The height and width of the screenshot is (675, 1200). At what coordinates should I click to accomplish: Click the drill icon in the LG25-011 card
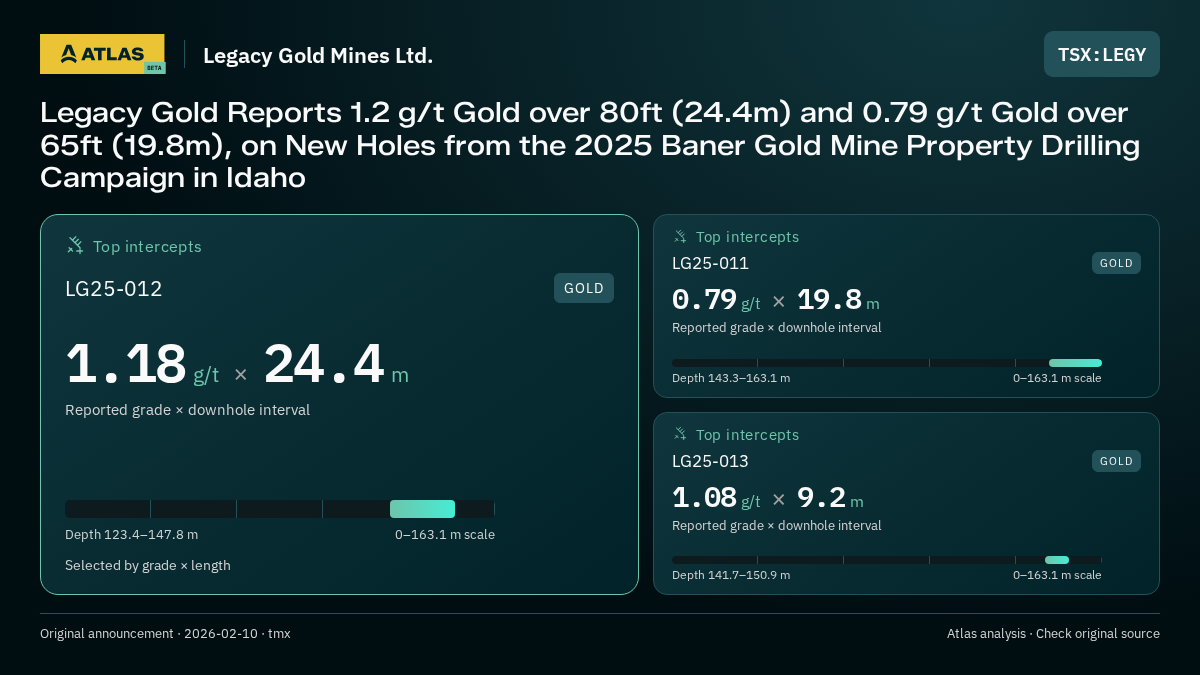click(x=680, y=237)
